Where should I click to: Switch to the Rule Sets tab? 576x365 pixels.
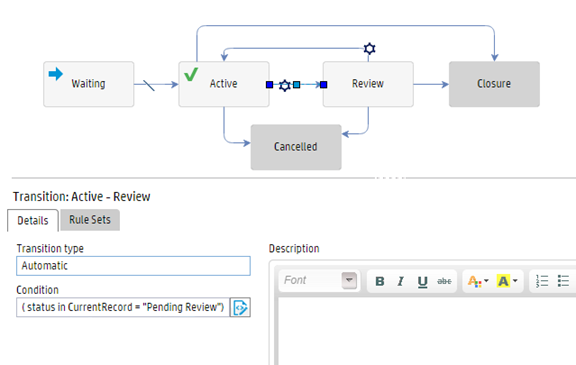(x=90, y=220)
